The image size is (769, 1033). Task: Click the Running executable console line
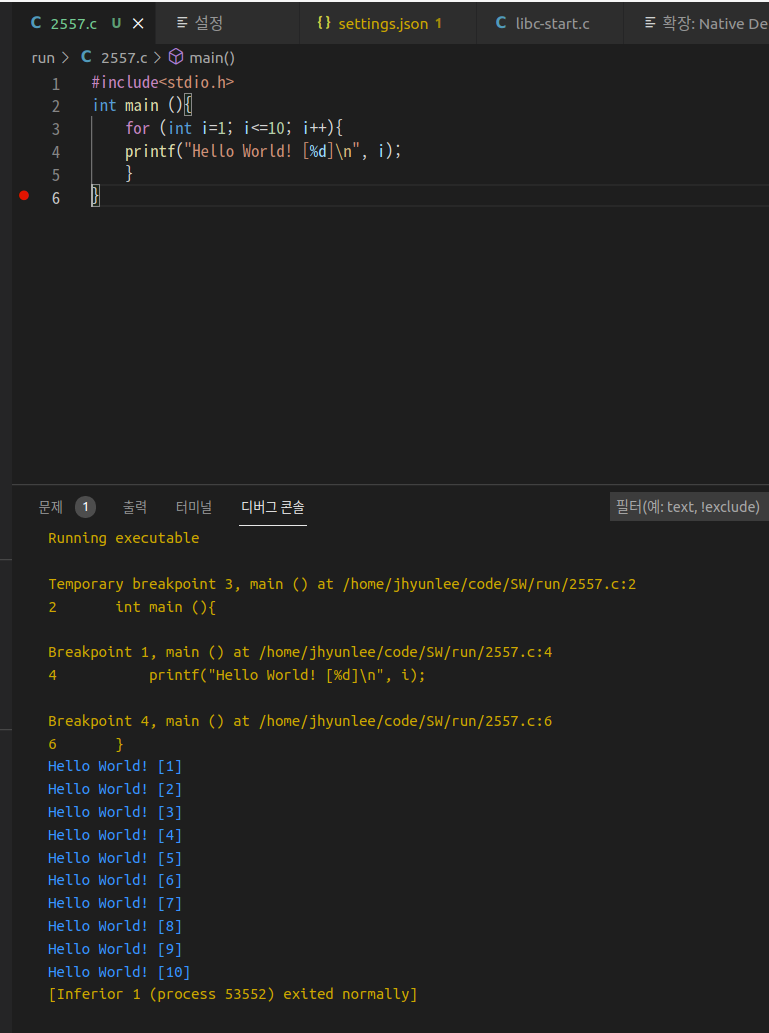point(123,538)
